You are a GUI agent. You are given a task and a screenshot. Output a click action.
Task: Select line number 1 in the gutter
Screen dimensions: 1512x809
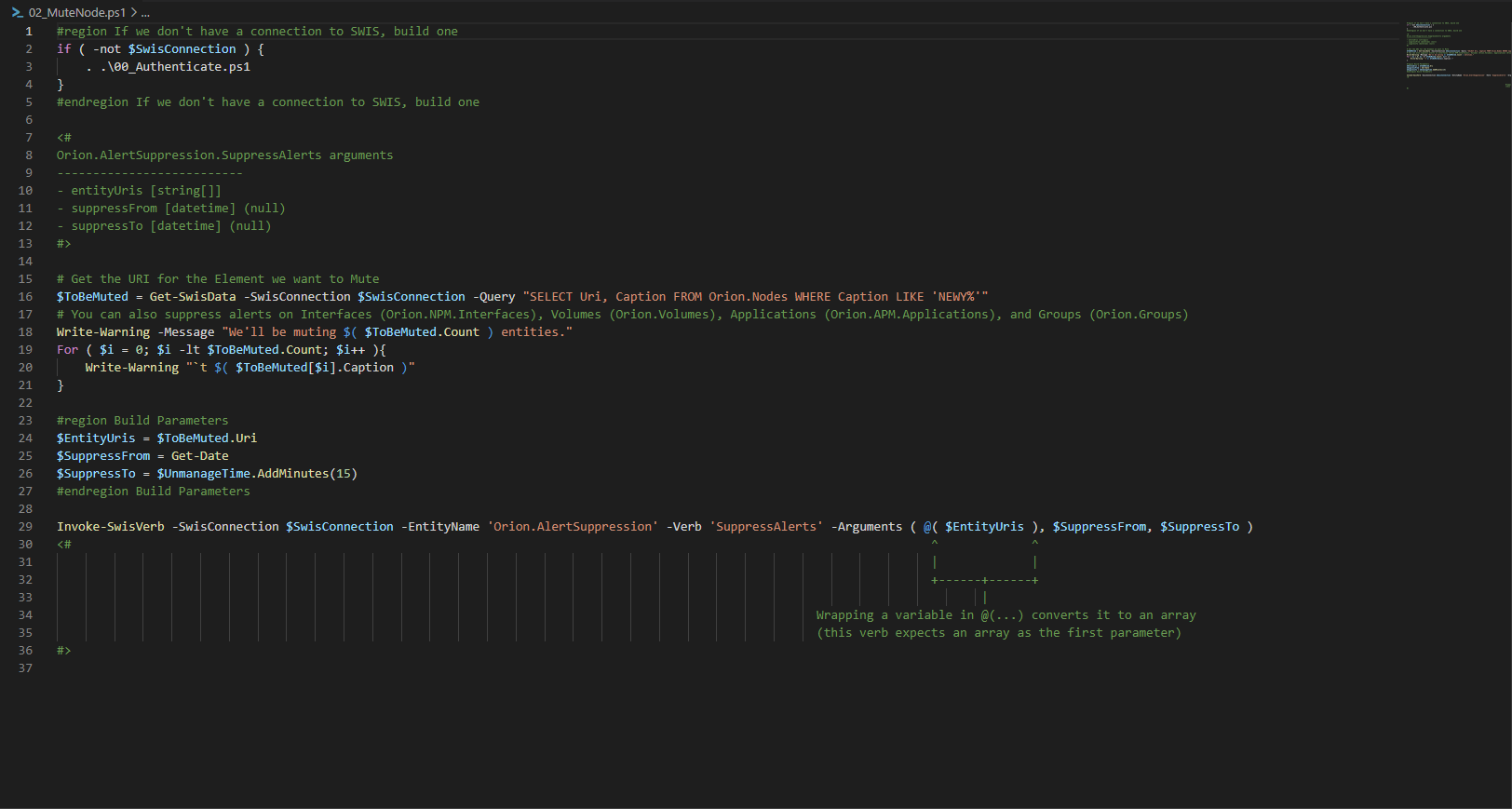[29, 32]
